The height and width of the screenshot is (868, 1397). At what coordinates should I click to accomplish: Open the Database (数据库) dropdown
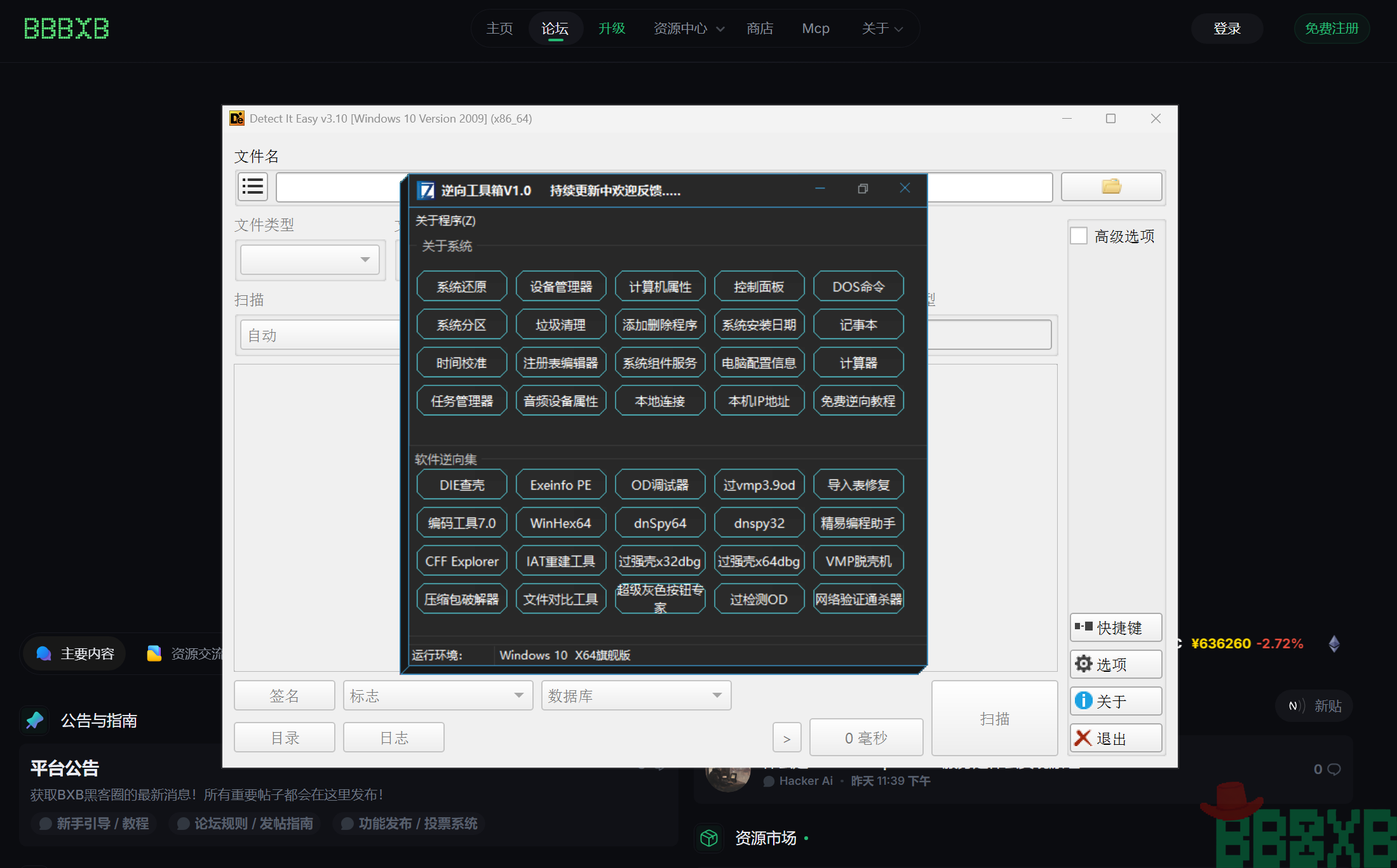tap(635, 696)
